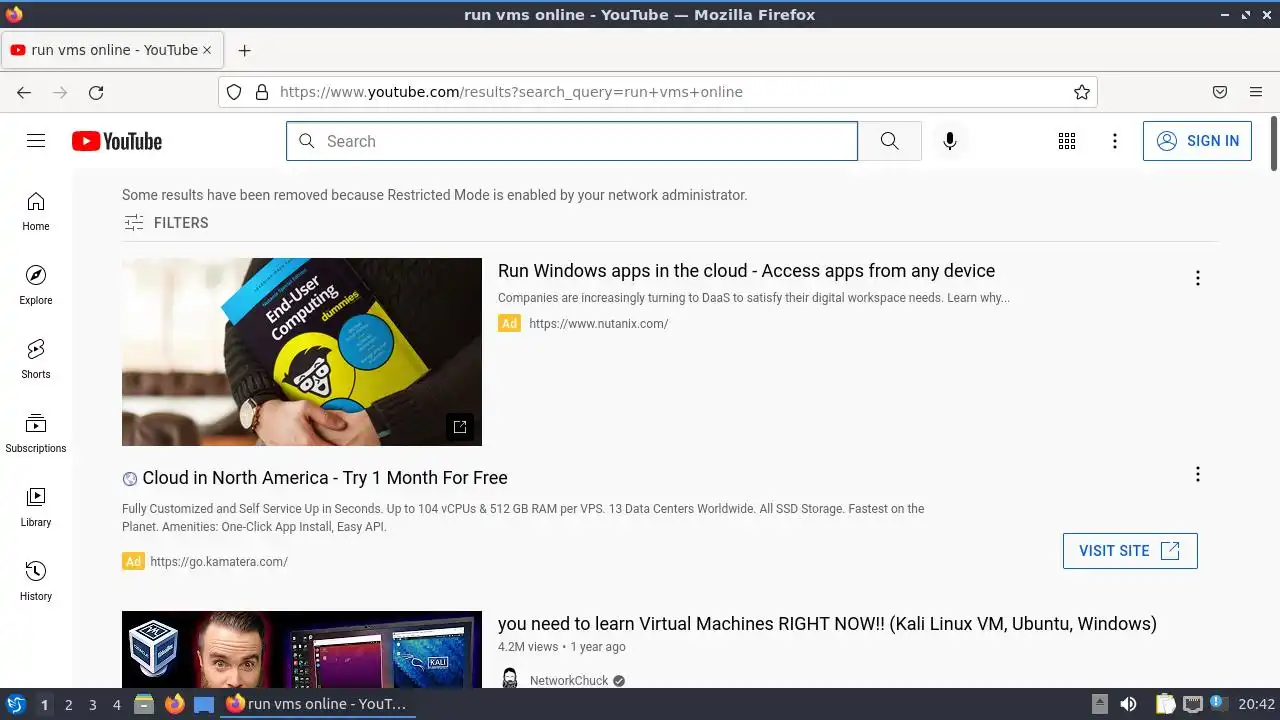Show site security padlock info
The image size is (1280, 720).
[262, 92]
